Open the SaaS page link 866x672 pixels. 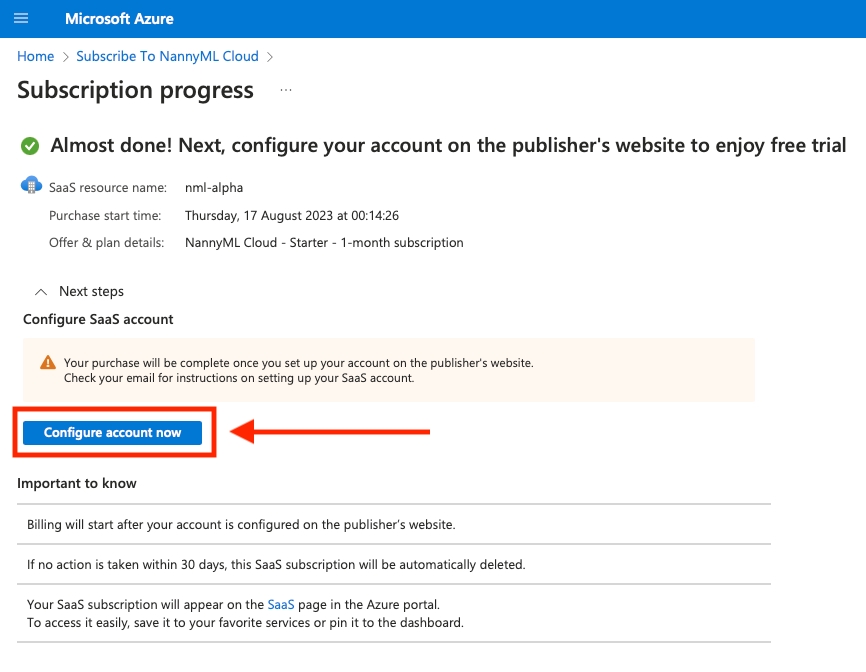(281, 605)
